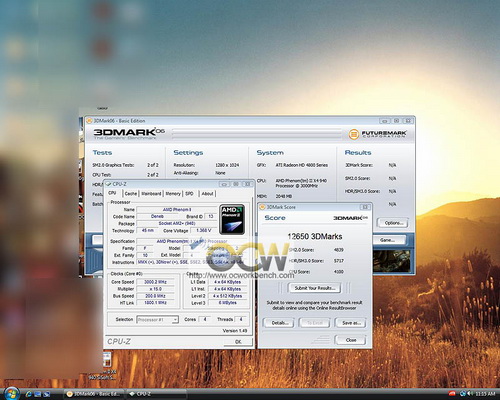
Task: Click the AMD Phenom II logo in CPU-Z
Action: [x=232, y=219]
